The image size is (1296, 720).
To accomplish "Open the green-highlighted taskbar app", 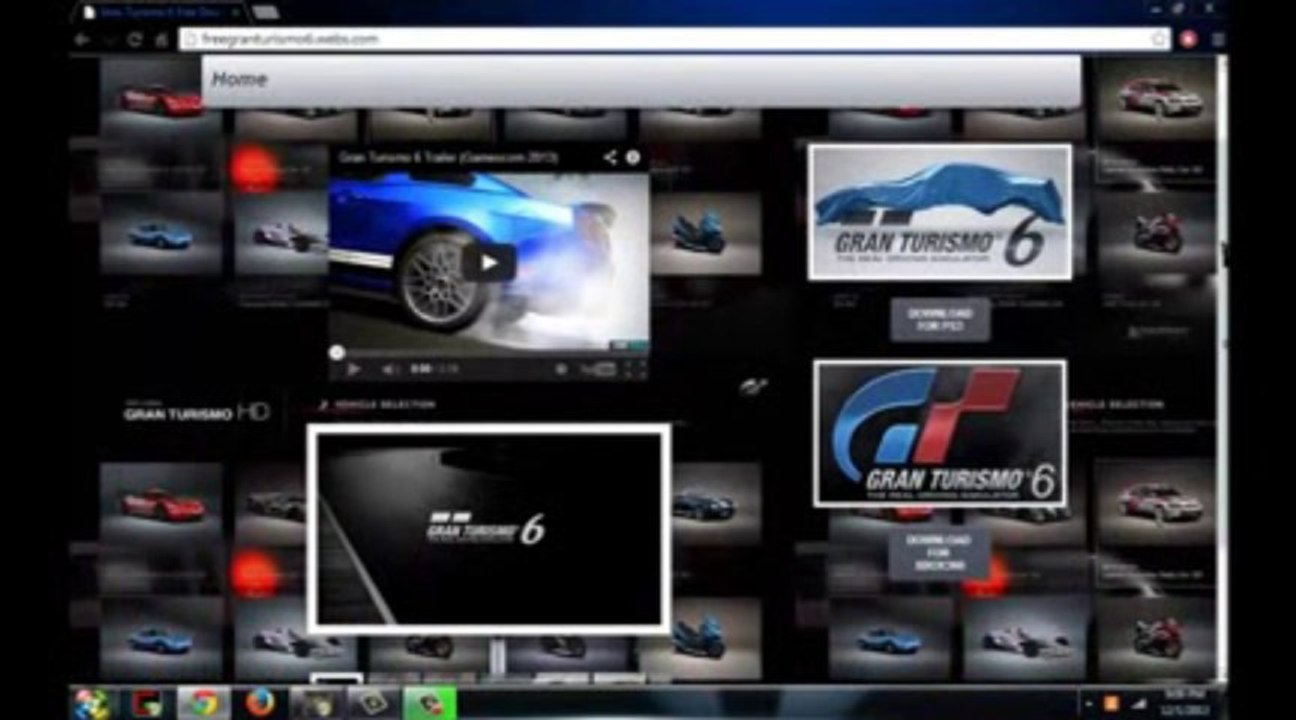I will point(429,703).
